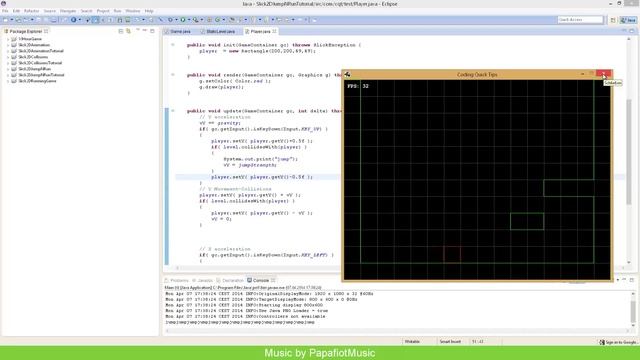Open the Help menu
This screenshot has width=640, height=360.
(149, 11)
